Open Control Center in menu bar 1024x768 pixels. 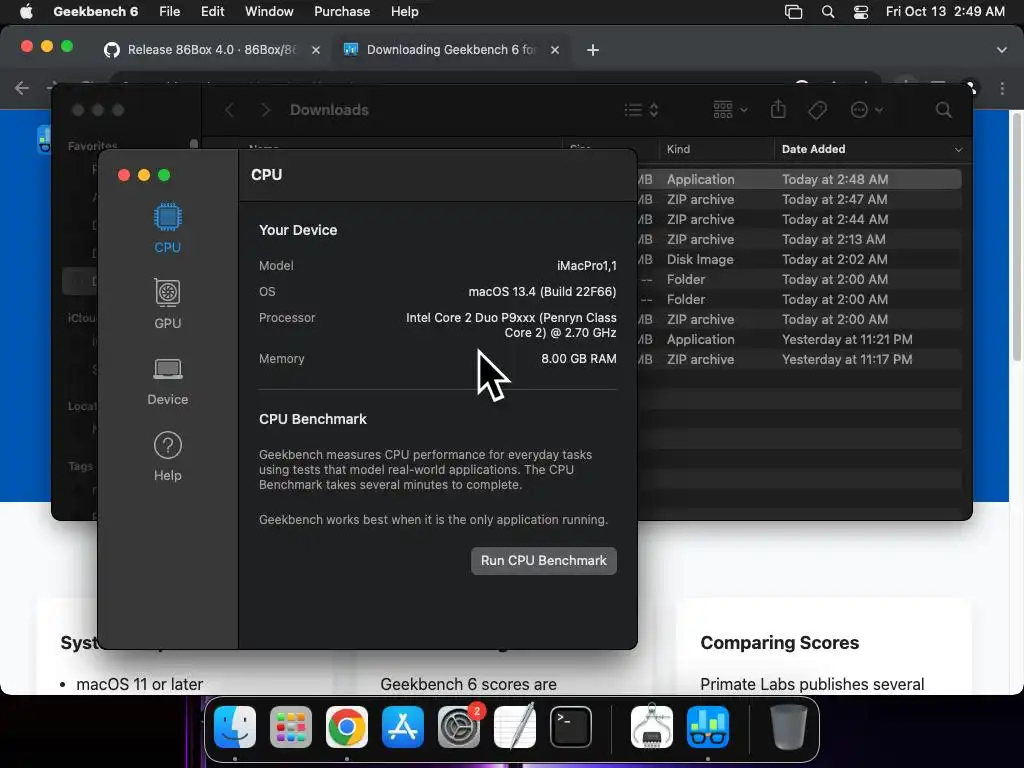(861, 12)
